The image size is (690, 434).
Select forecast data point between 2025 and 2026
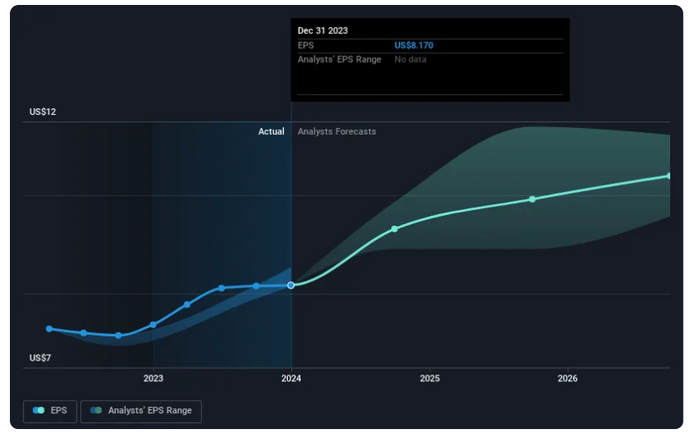point(532,199)
